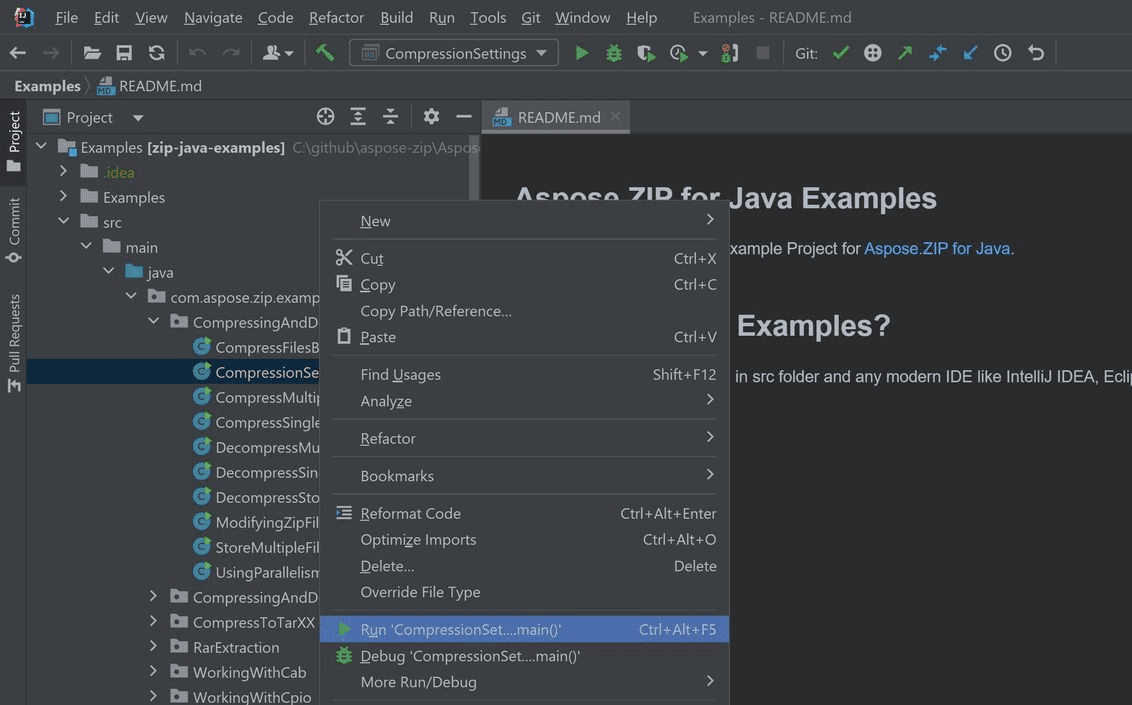Click the green Run button in toolbar
Viewport: 1132px width, 705px height.
coord(581,53)
